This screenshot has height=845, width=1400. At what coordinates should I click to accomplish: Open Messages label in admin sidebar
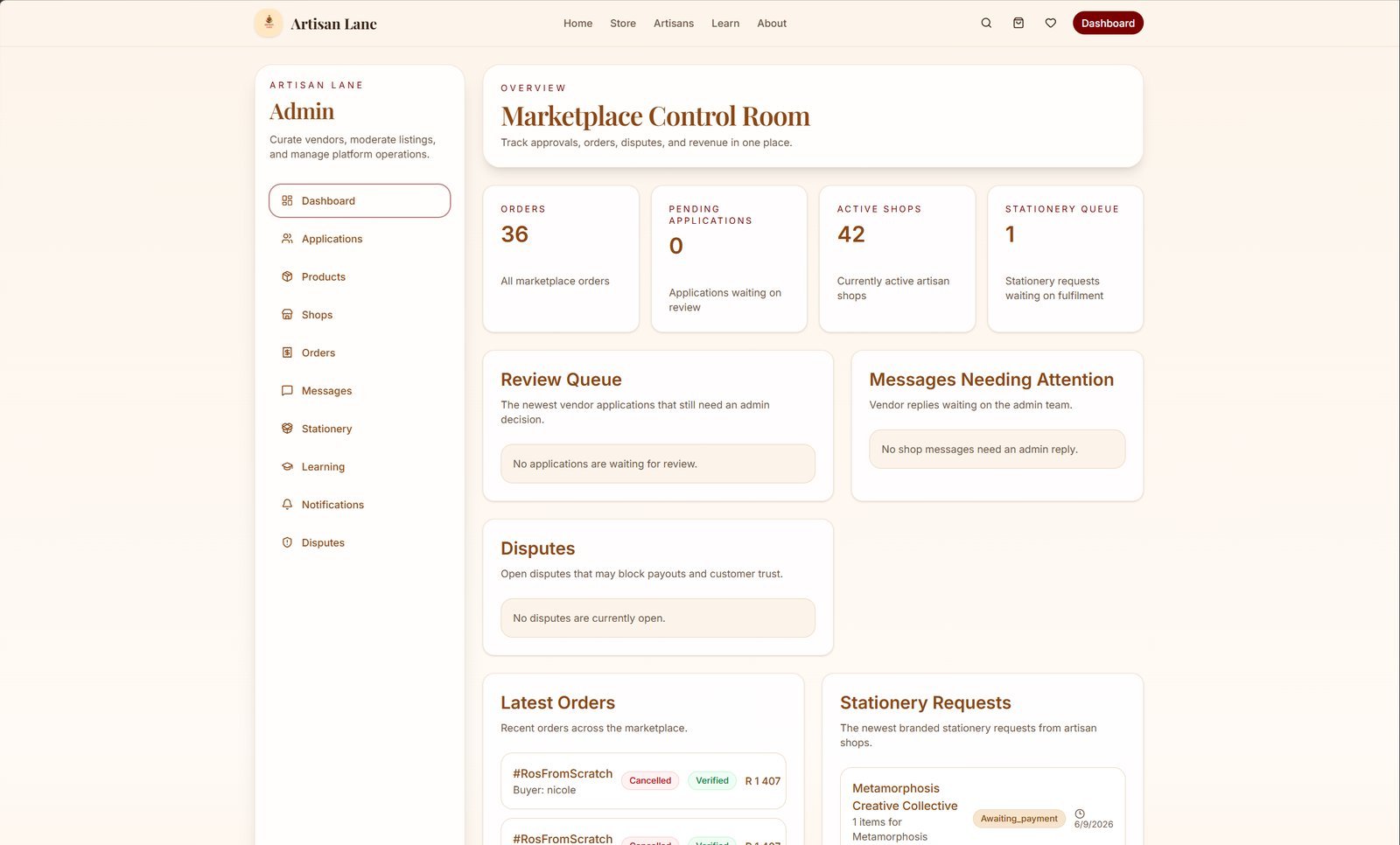point(326,391)
